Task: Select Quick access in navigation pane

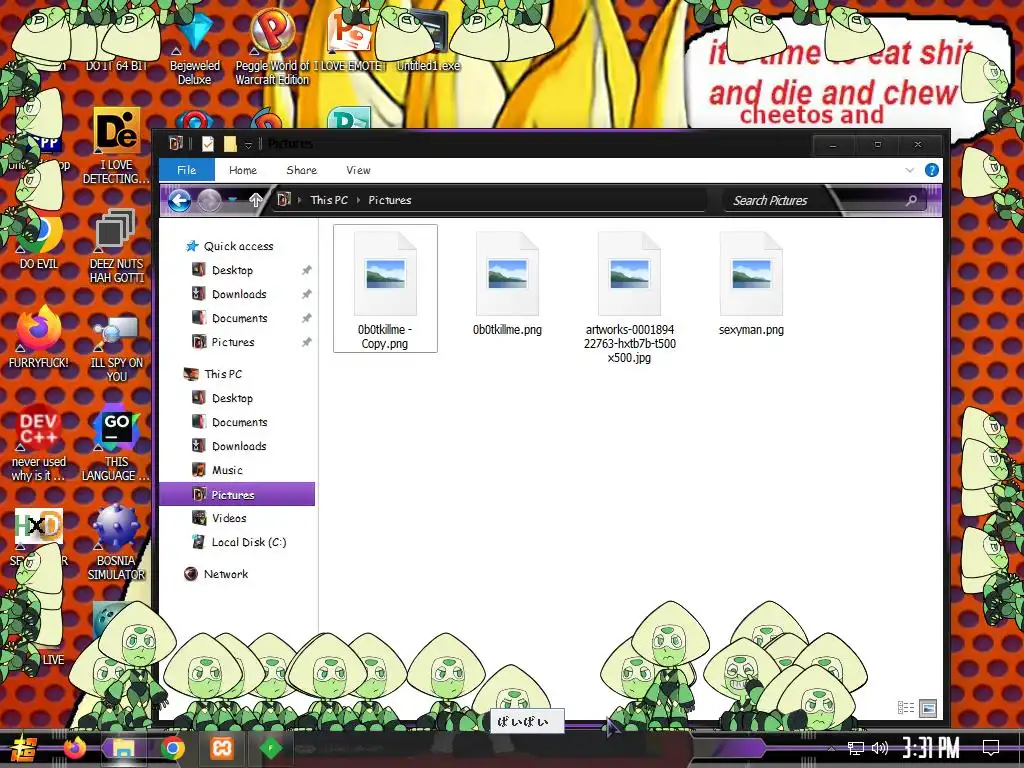Action: 238,246
